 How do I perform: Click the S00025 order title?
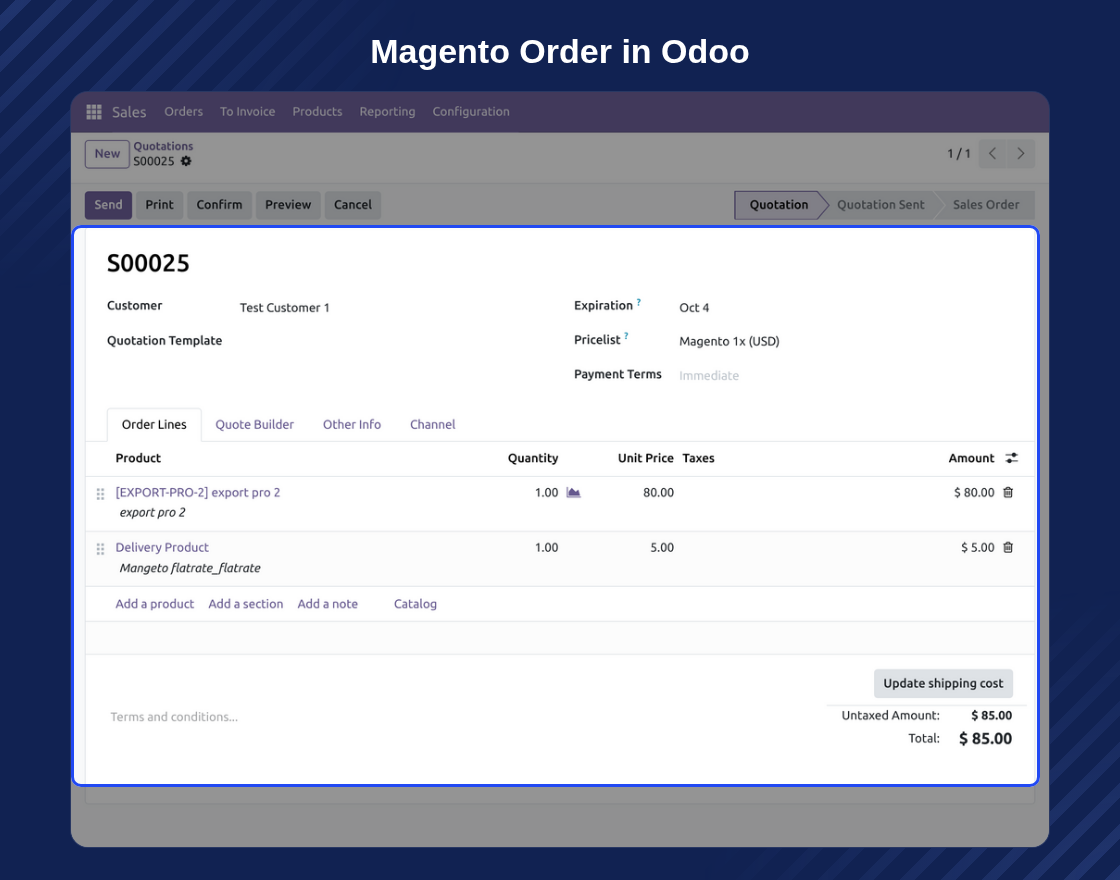[x=148, y=264]
